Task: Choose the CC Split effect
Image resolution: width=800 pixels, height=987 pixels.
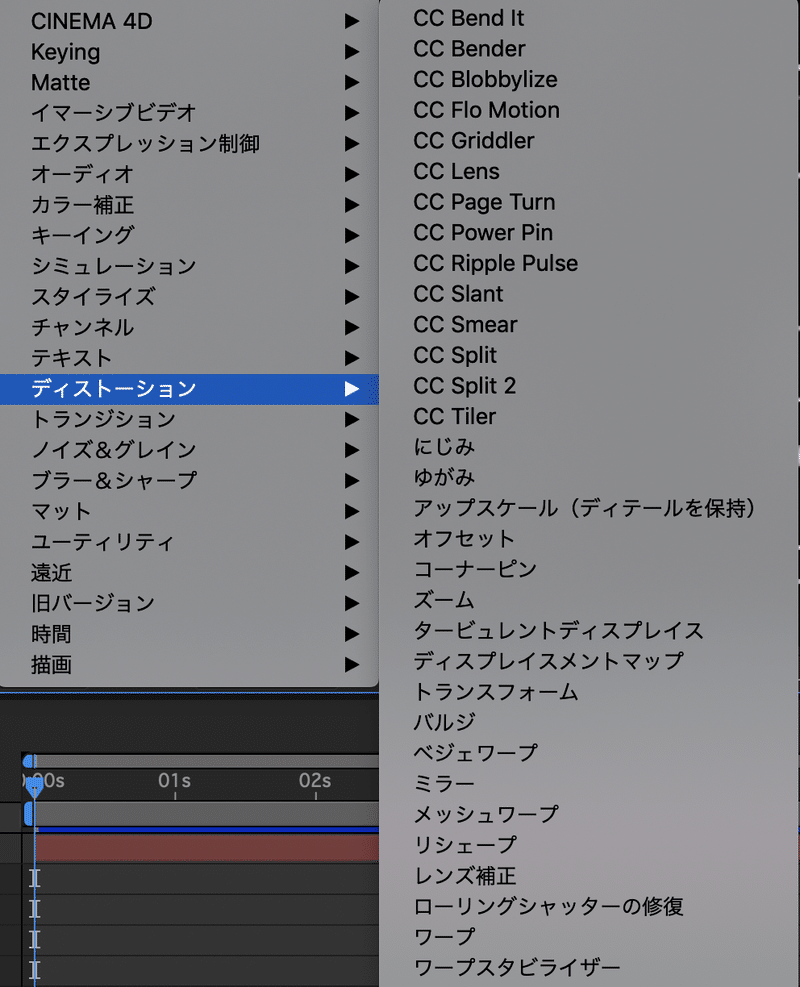Action: (x=589, y=355)
